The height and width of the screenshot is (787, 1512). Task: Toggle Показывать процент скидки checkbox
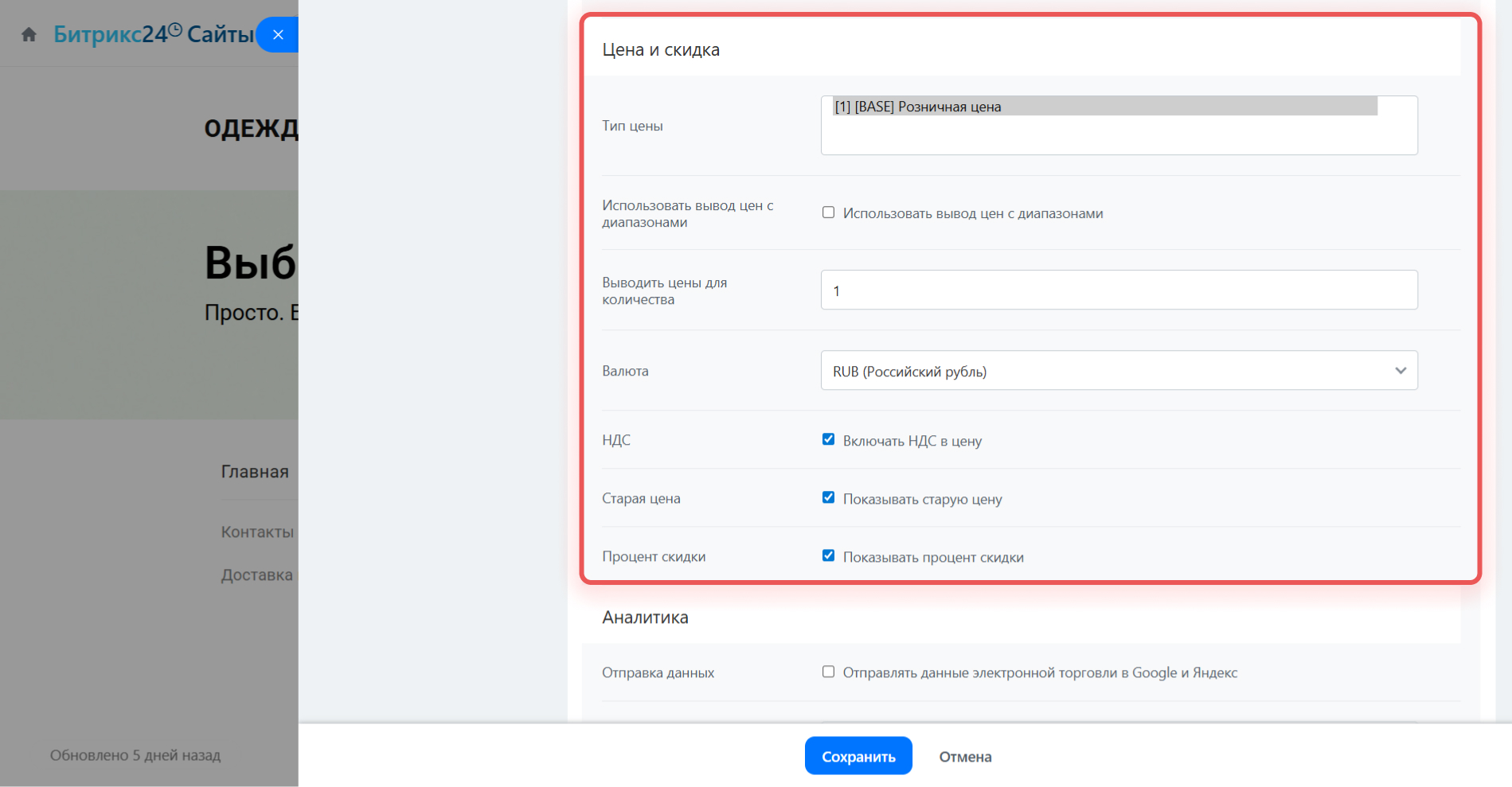pos(828,556)
